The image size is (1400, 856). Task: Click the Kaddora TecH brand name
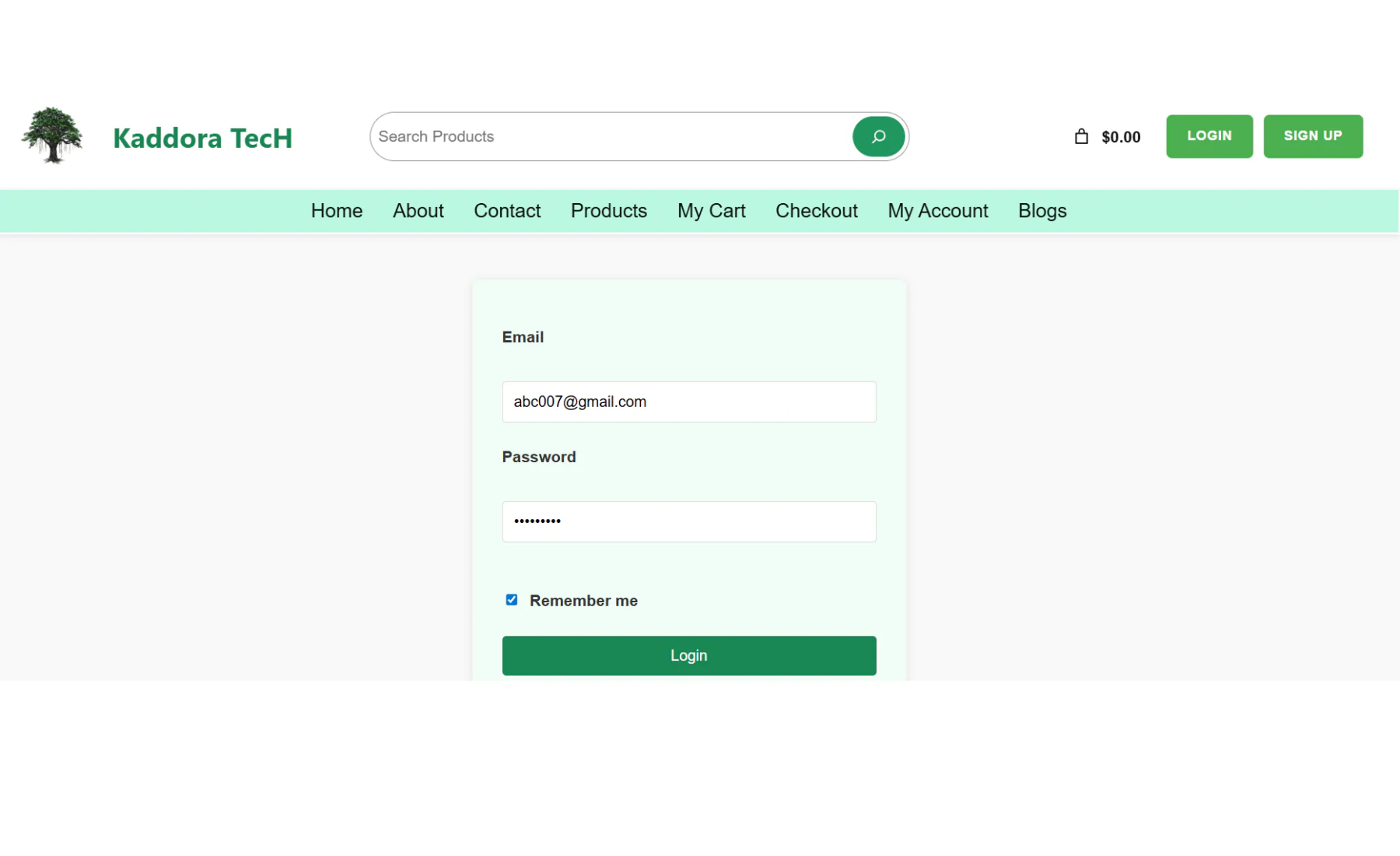click(x=202, y=139)
